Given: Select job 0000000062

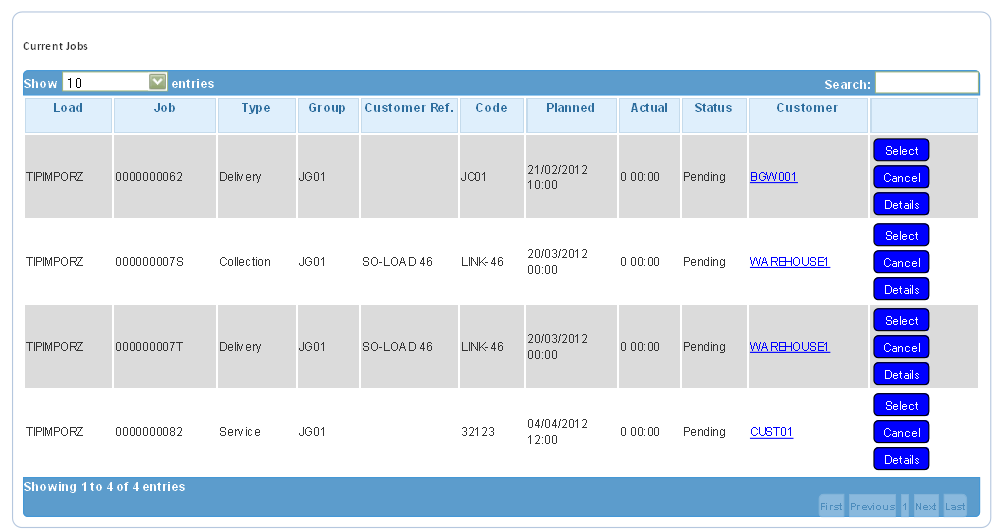Looking at the screenshot, I should 901,151.
